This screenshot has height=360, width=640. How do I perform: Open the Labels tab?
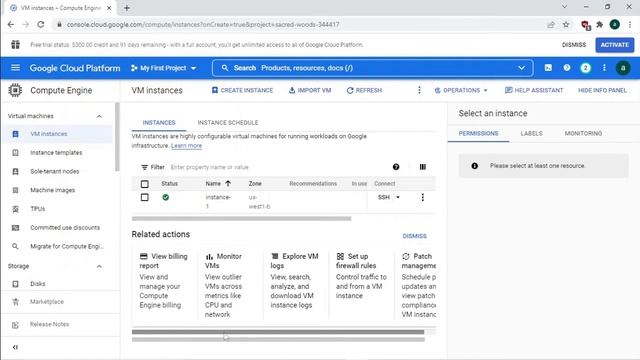coord(531,133)
